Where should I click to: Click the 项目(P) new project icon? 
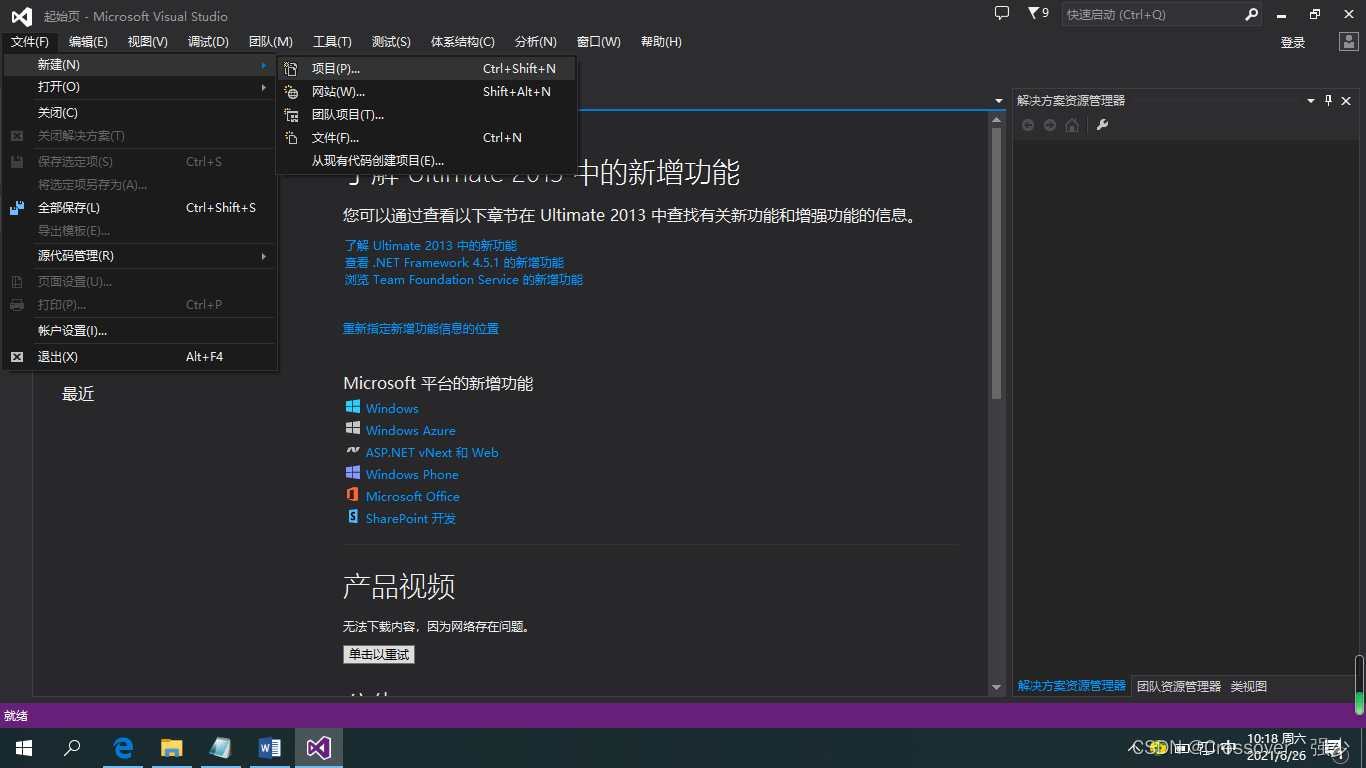[x=291, y=69]
